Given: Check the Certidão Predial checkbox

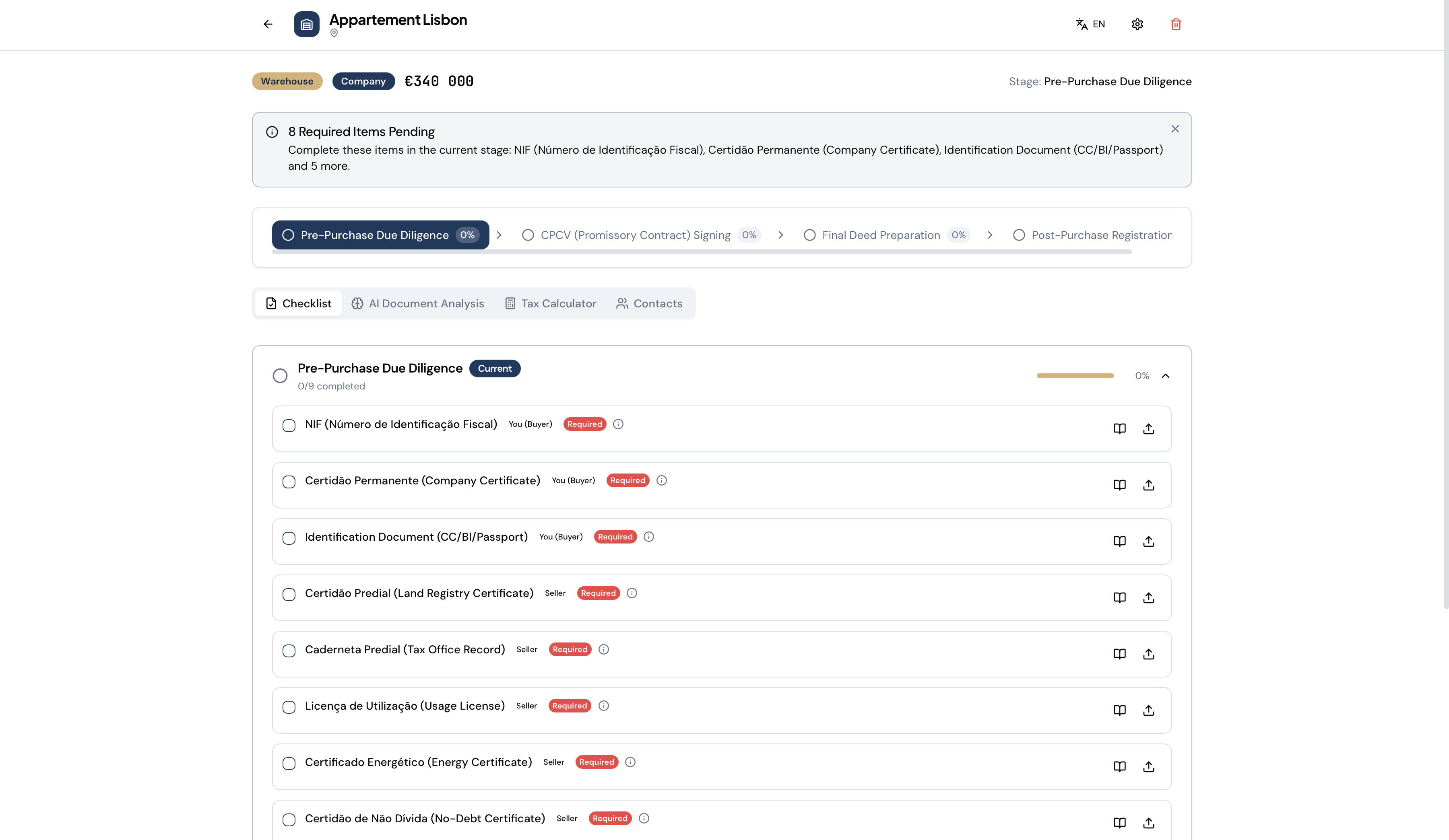Looking at the screenshot, I should click(289, 594).
